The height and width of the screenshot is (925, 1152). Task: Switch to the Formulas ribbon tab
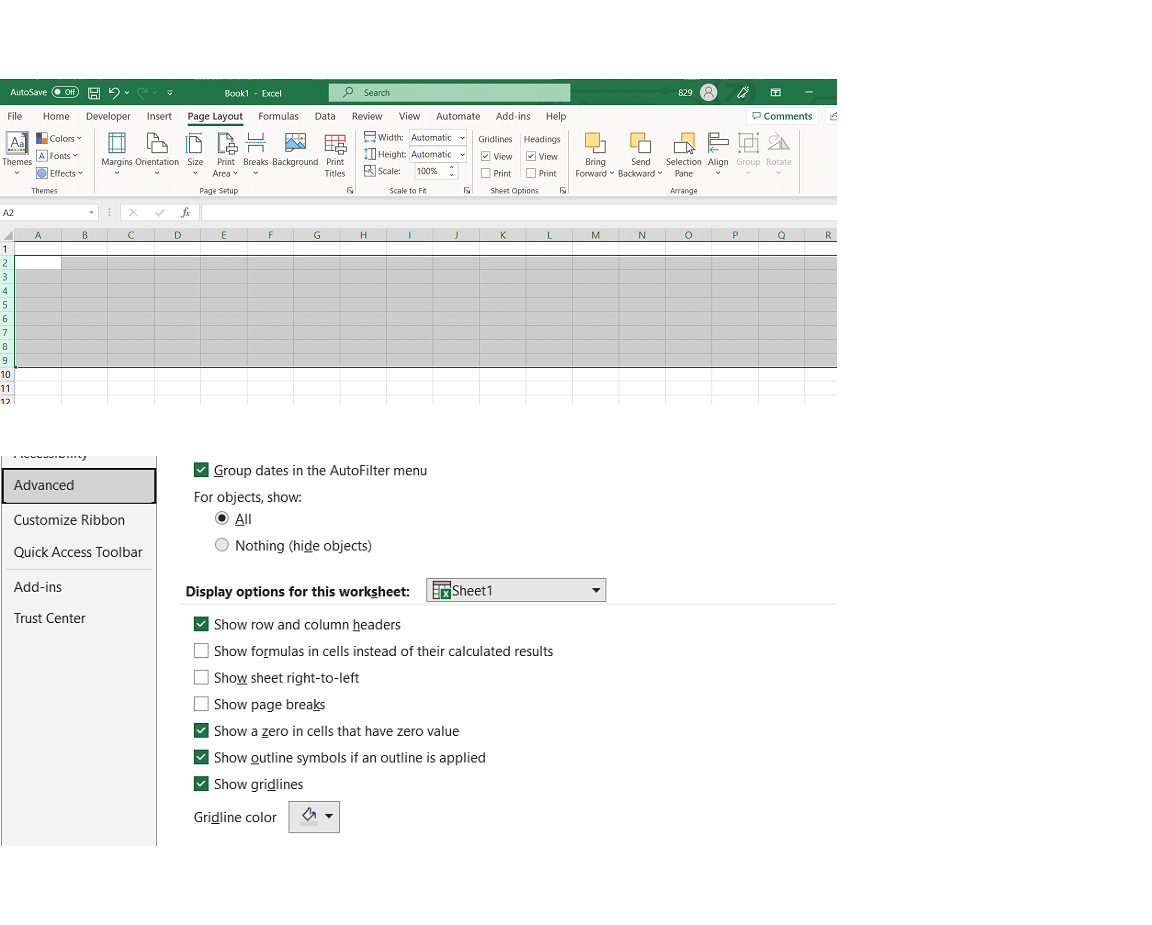pyautogui.click(x=278, y=116)
